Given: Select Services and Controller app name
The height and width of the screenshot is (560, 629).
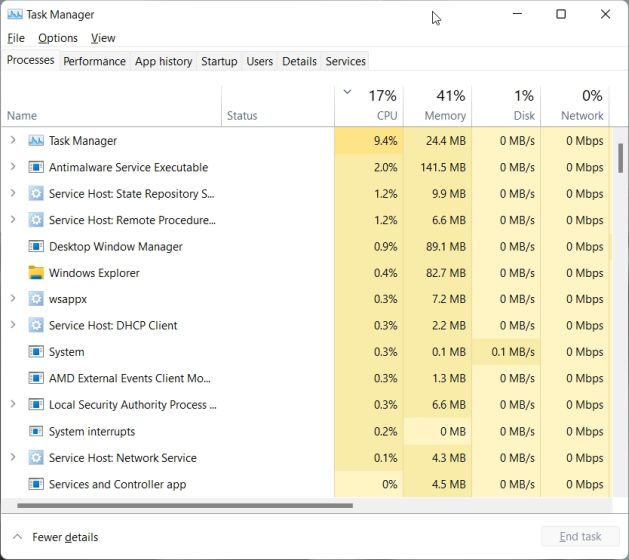Looking at the screenshot, I should pos(118,485).
